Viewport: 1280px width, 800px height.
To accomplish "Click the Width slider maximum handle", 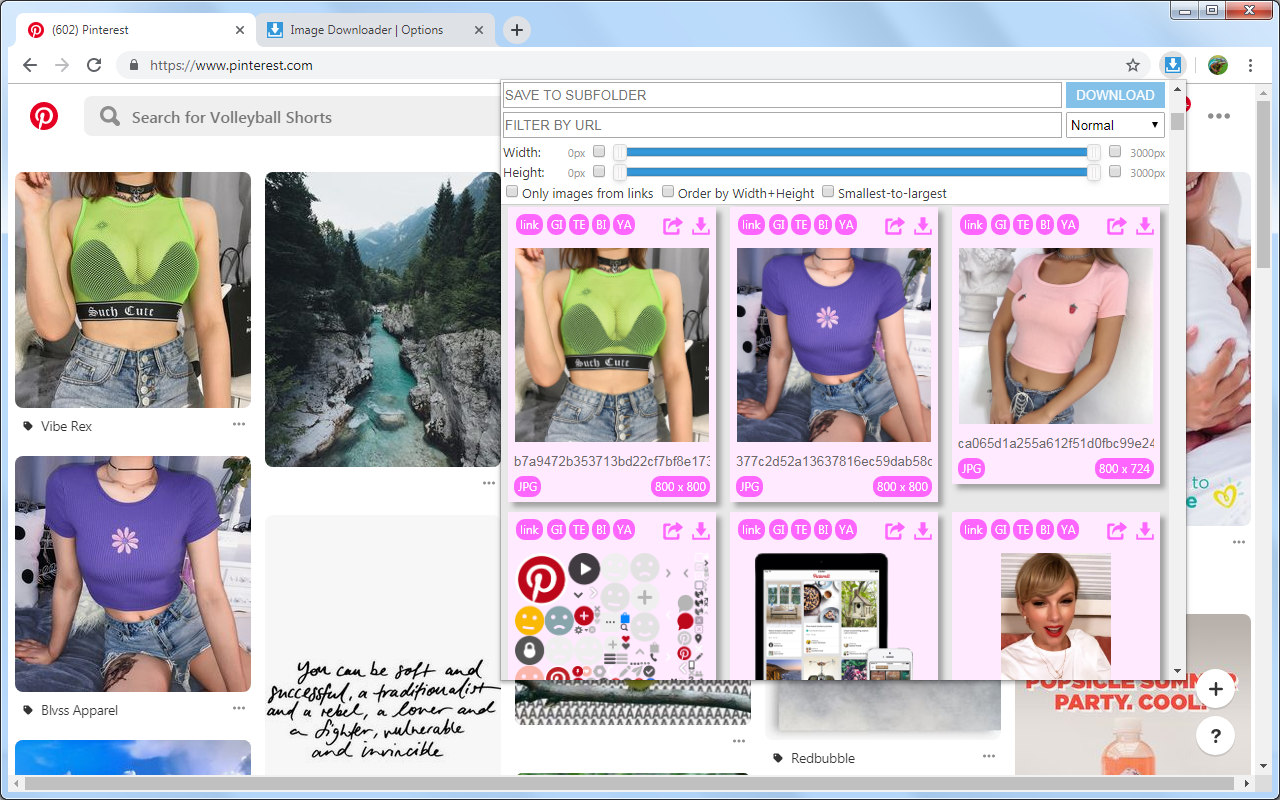I will click(x=1094, y=152).
